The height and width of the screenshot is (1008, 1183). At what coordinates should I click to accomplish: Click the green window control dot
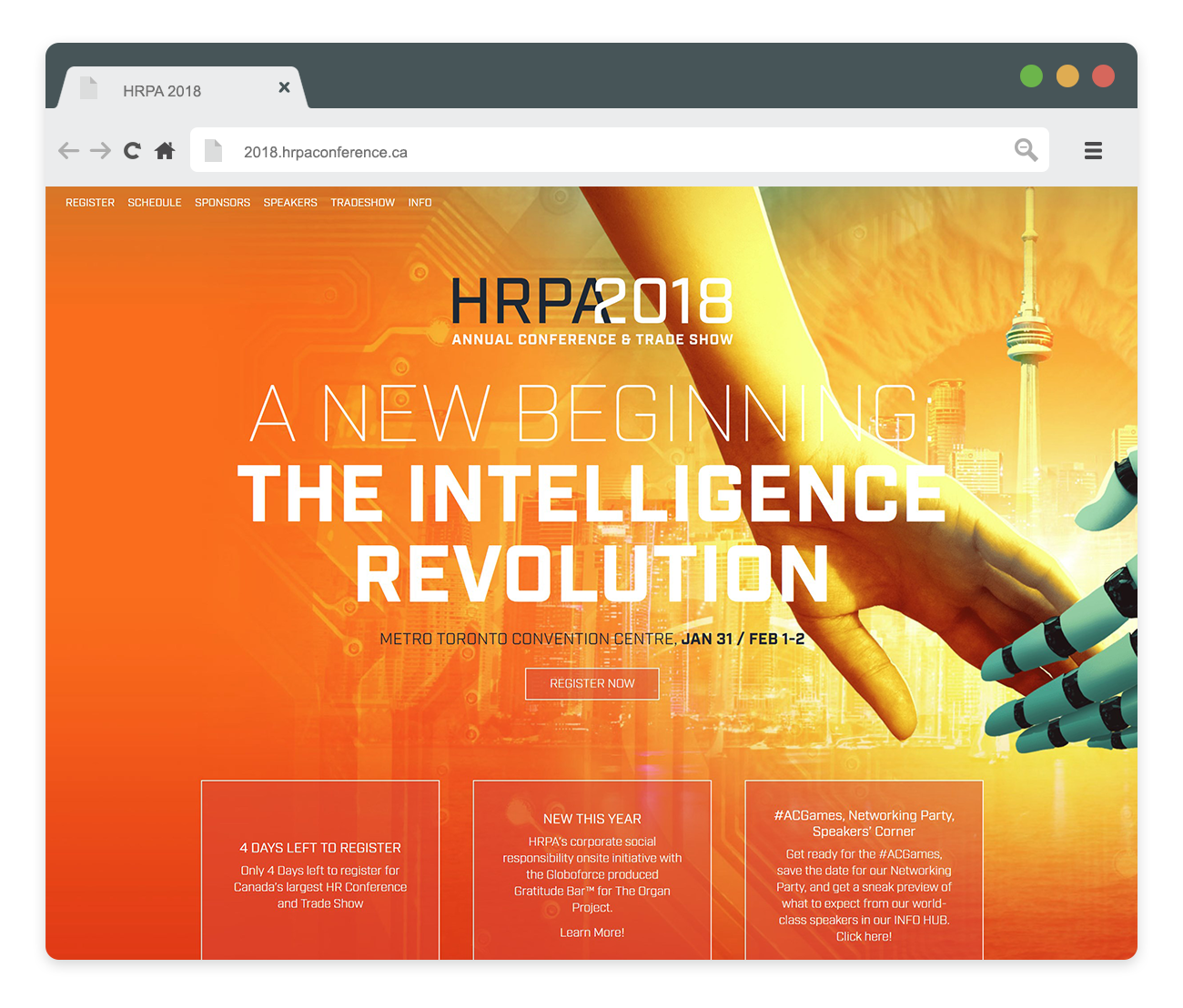point(1031,76)
